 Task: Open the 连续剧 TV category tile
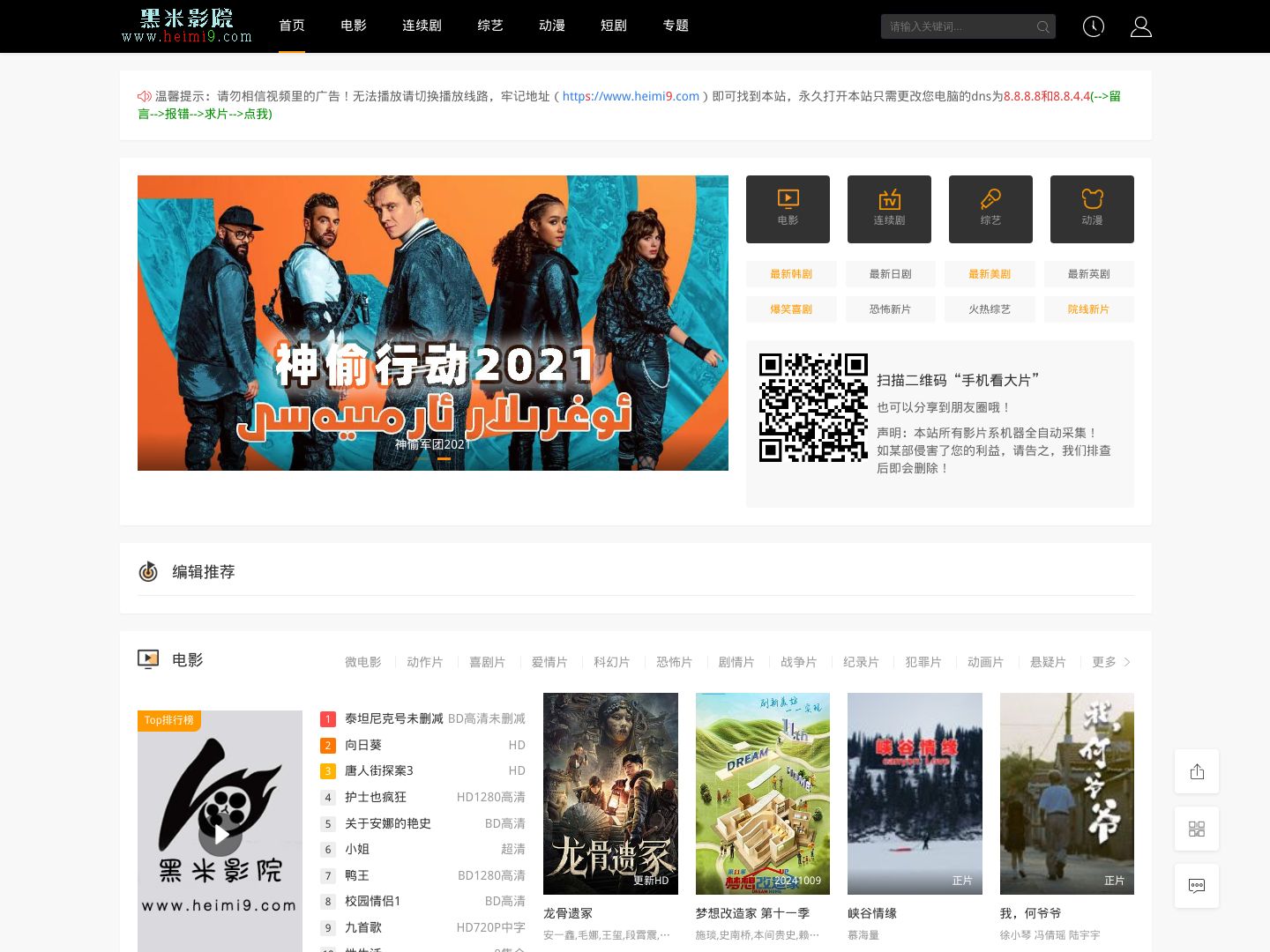889,209
